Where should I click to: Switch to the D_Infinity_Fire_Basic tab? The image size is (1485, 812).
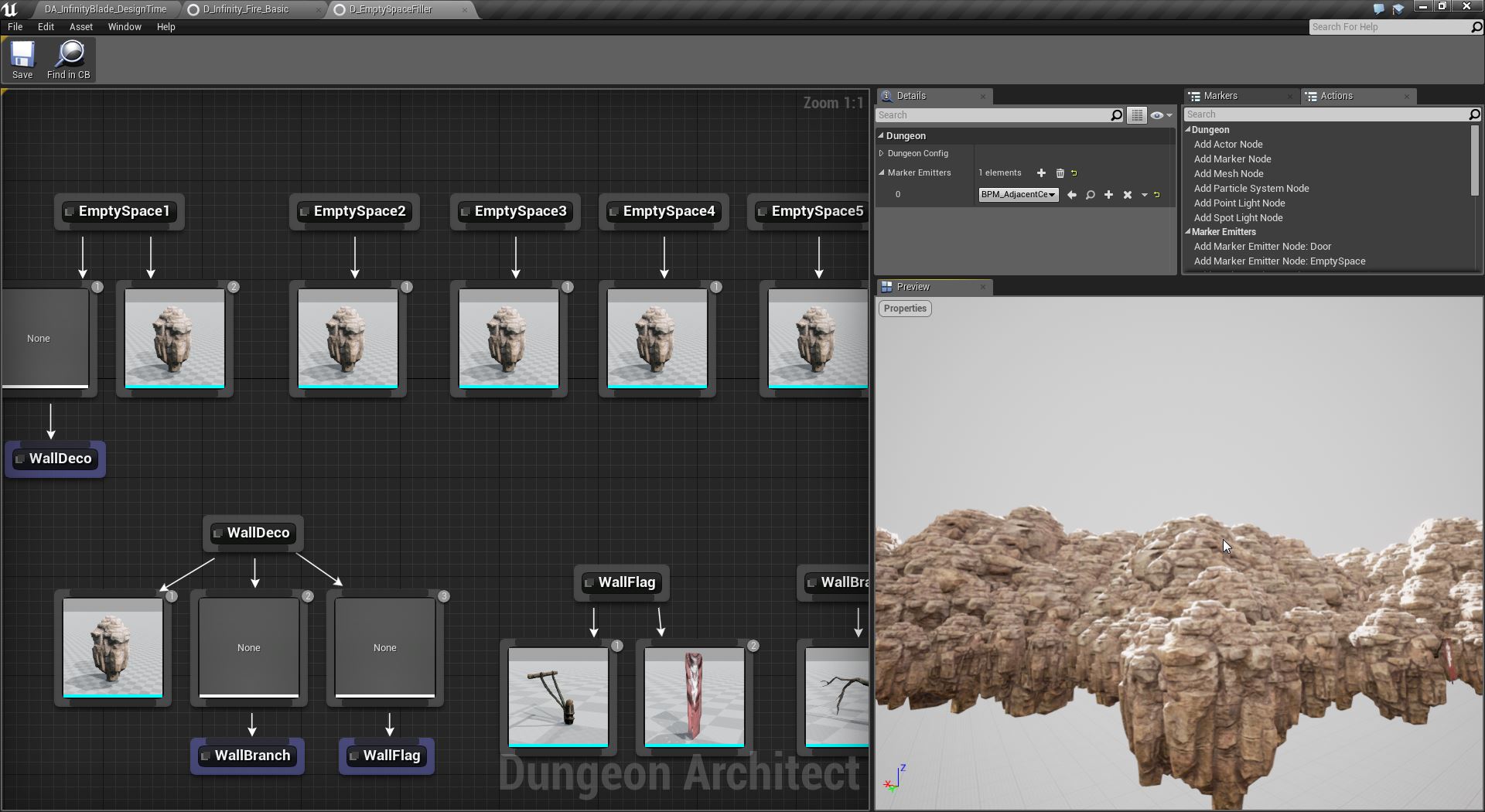246,9
